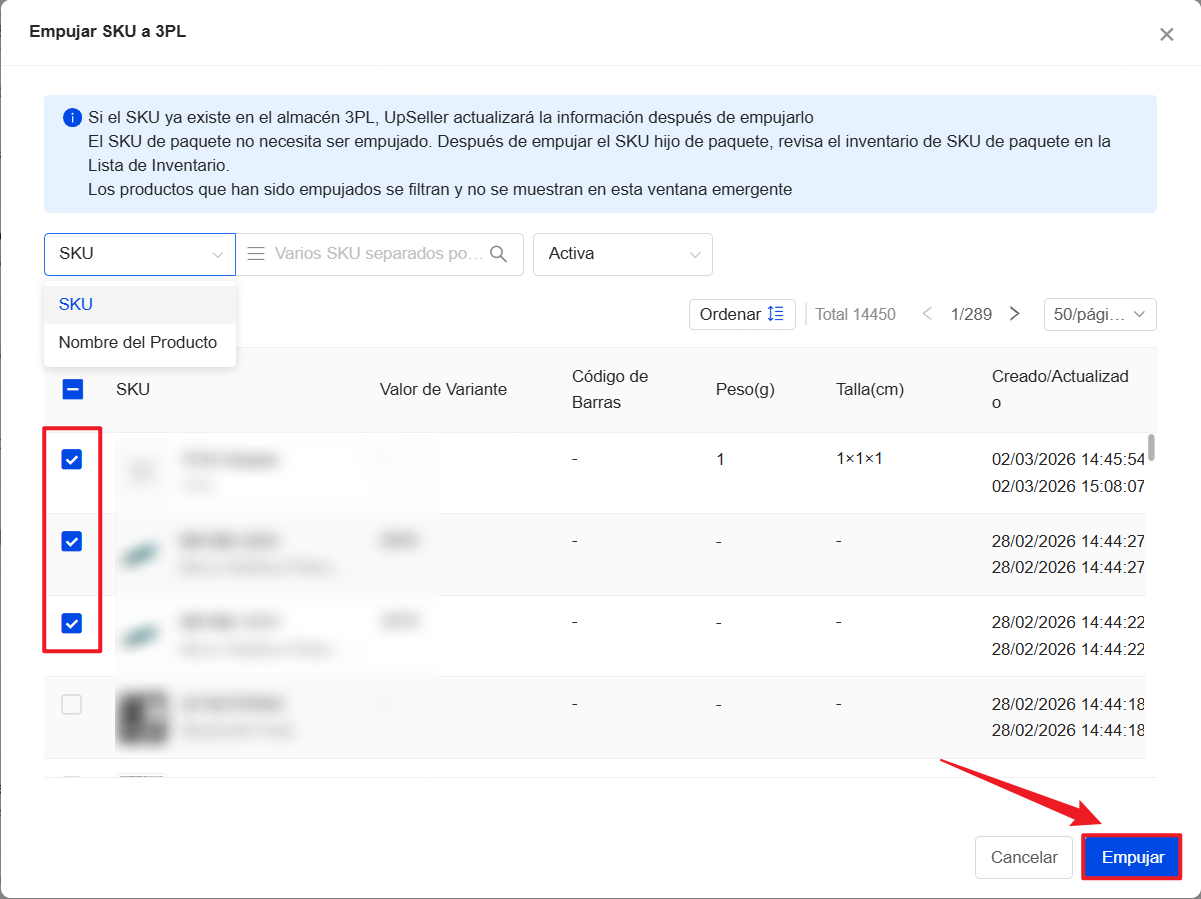Uncheck the second row checkbox
The image size is (1201, 899).
72,542
